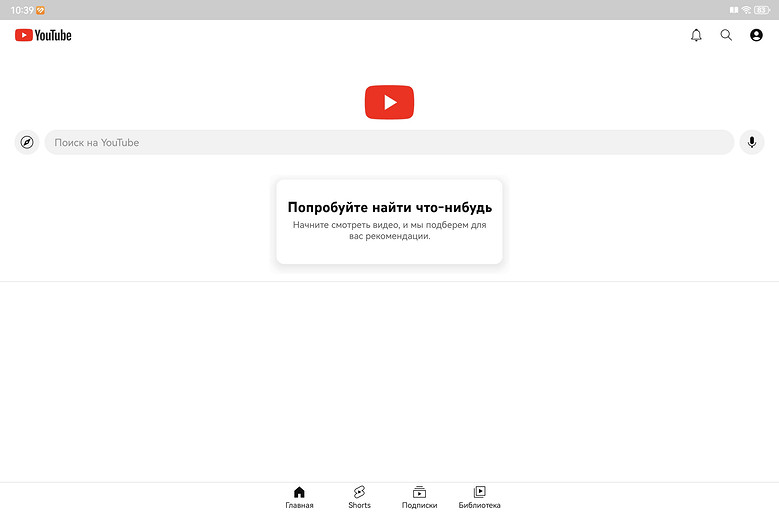This screenshot has width=779, height=512.
Task: Switch to the "Библиотека" tab label
Action: point(480,505)
